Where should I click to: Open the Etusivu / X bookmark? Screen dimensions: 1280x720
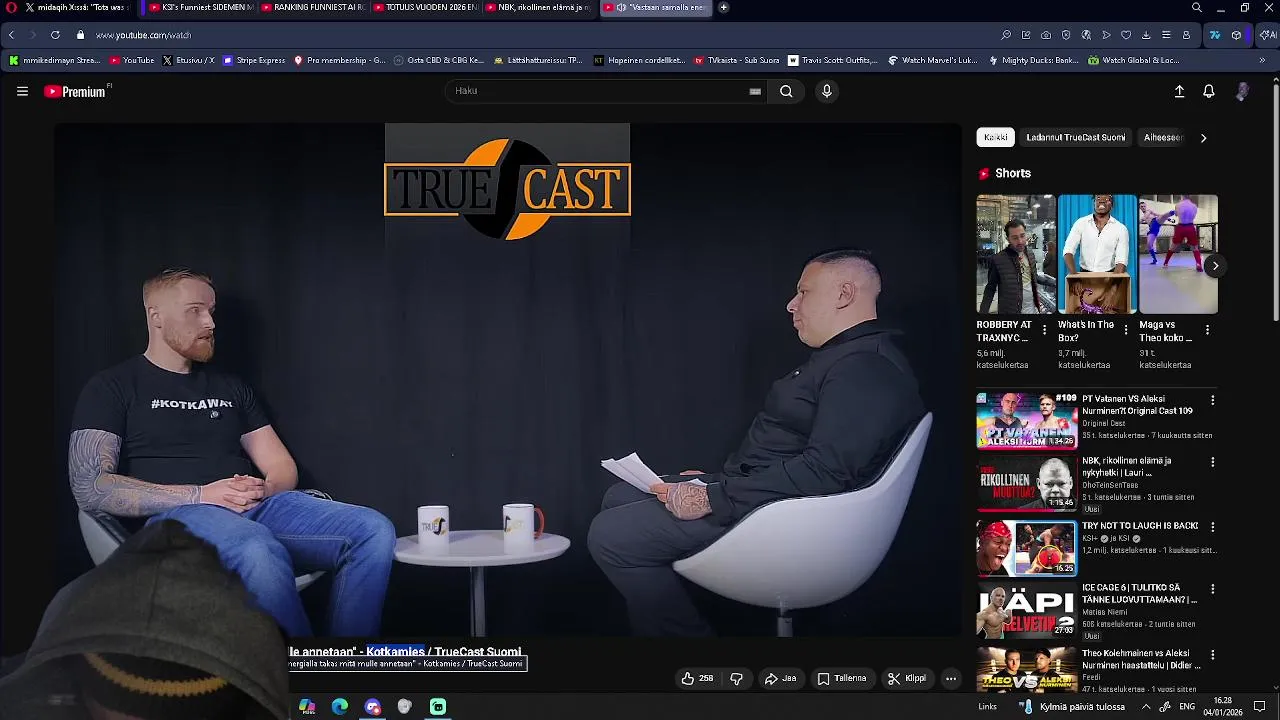pos(188,60)
